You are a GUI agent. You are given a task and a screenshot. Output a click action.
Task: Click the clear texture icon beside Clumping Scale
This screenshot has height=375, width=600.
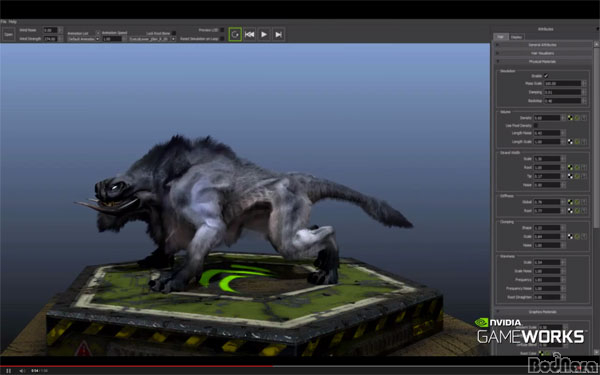tap(584, 236)
